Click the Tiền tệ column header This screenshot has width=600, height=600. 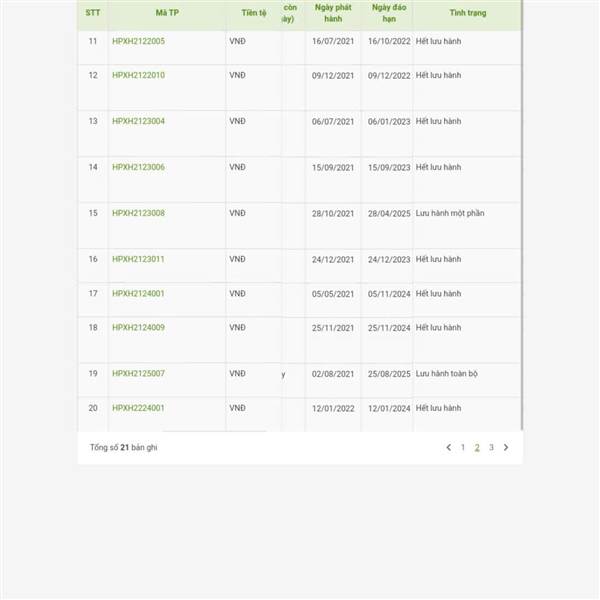254,13
